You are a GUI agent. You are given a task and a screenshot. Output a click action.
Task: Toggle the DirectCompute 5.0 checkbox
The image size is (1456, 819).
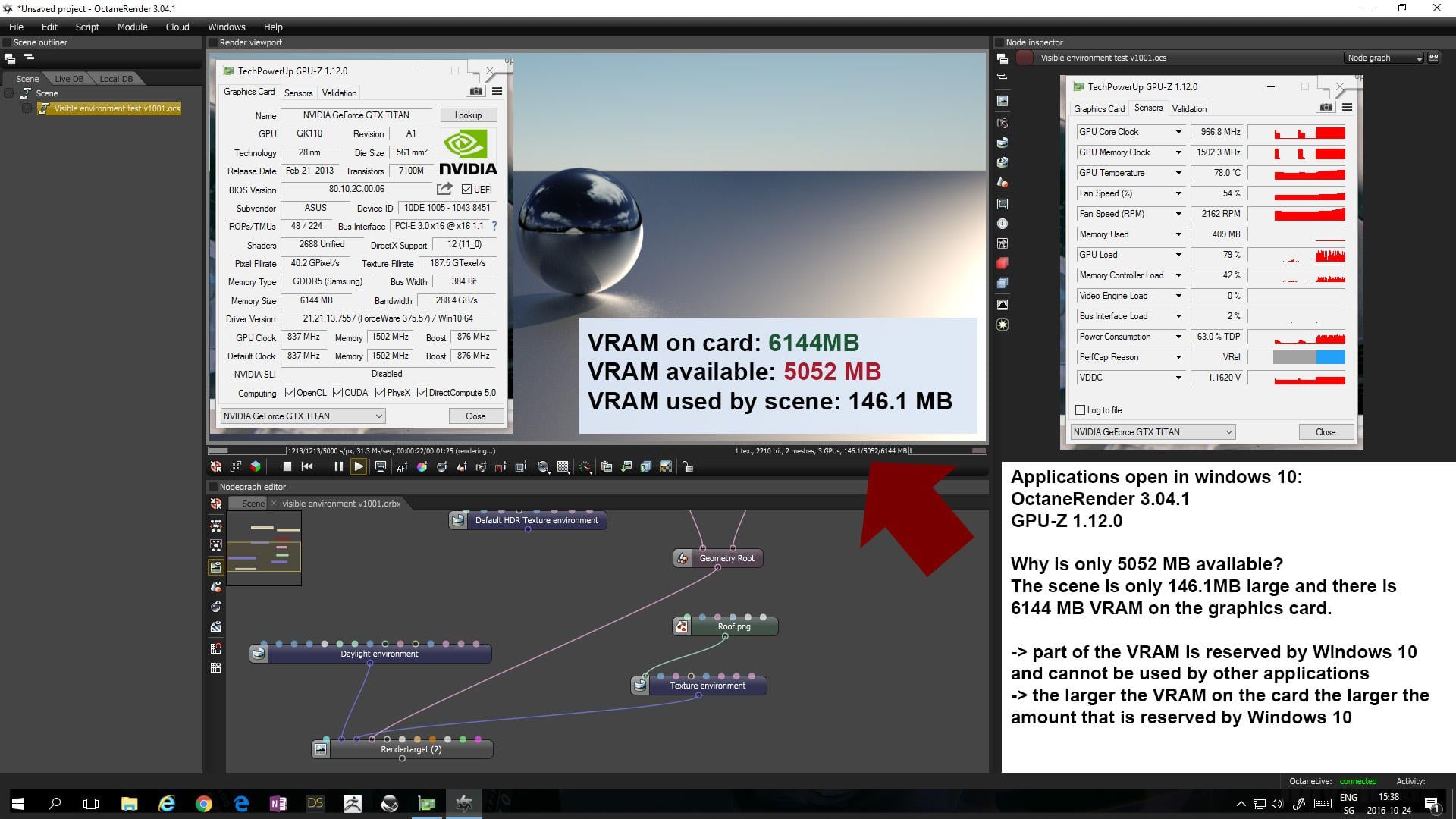point(422,393)
